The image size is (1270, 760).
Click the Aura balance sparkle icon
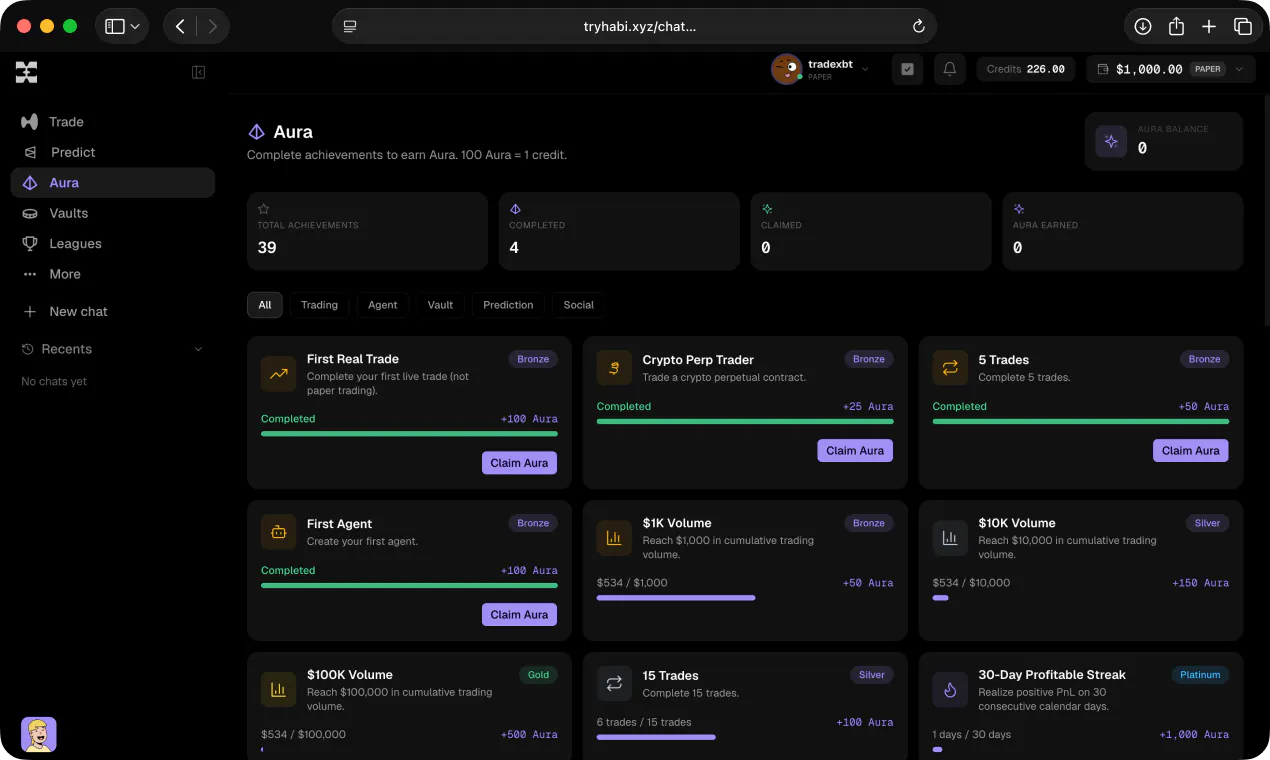coord(1111,142)
